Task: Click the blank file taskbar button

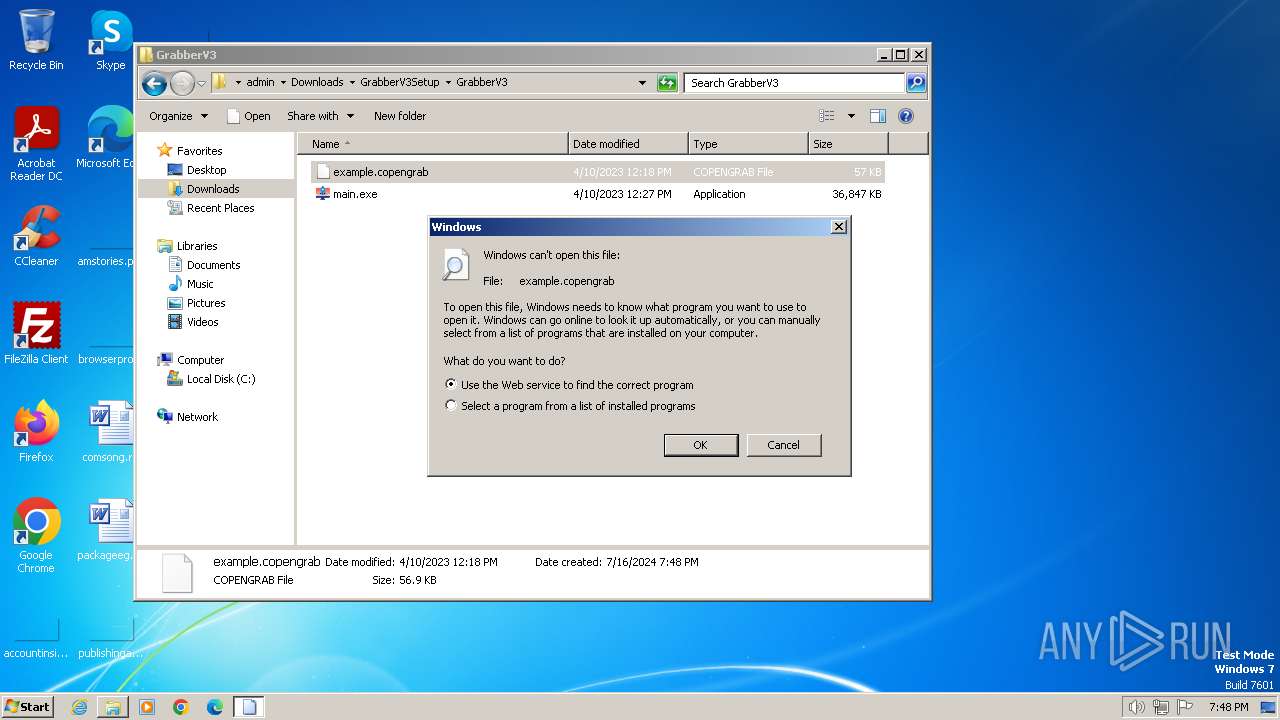Action: pos(249,707)
